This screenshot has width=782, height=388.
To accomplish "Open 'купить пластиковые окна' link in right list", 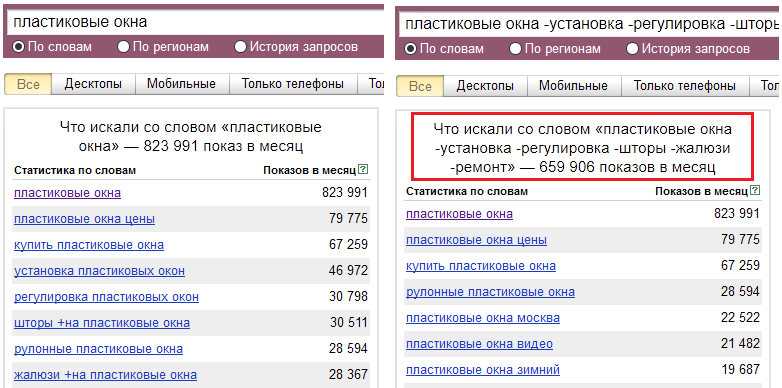I will [x=481, y=266].
